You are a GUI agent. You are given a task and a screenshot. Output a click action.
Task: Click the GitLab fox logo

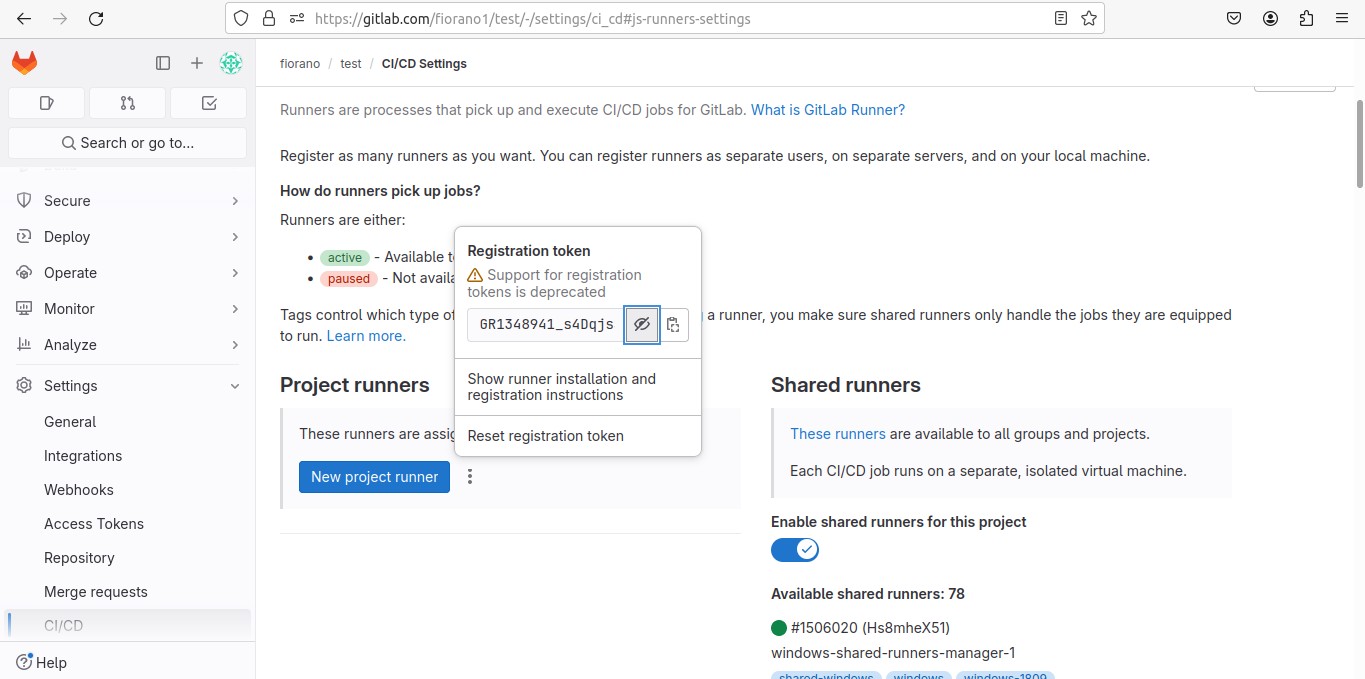coord(24,63)
